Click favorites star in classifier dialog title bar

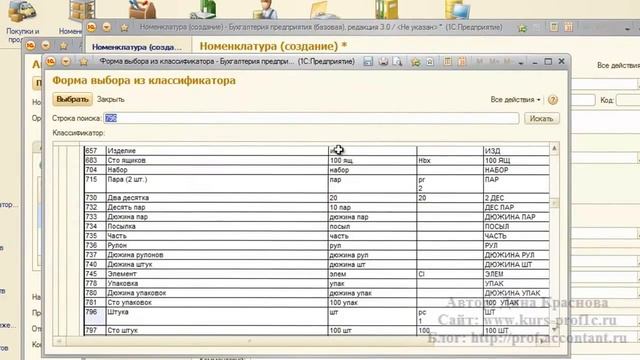click(84, 62)
